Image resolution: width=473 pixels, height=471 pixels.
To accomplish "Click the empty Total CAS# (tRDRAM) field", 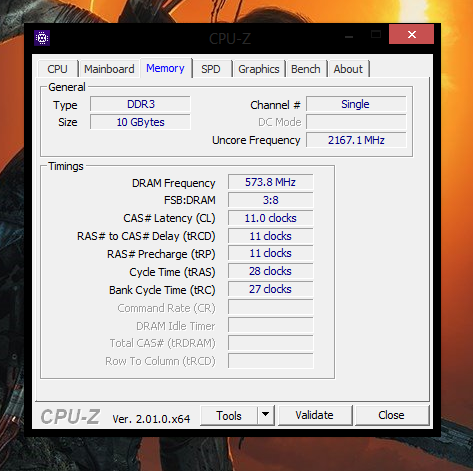I will 271,343.
